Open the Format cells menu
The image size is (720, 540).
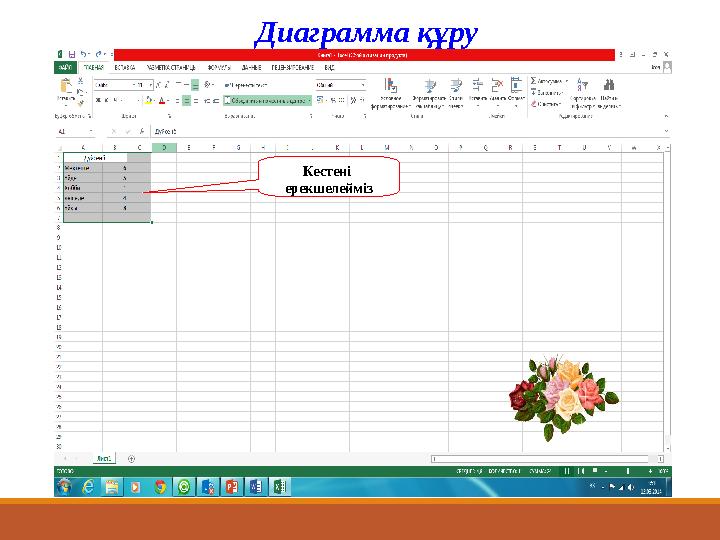tap(516, 93)
